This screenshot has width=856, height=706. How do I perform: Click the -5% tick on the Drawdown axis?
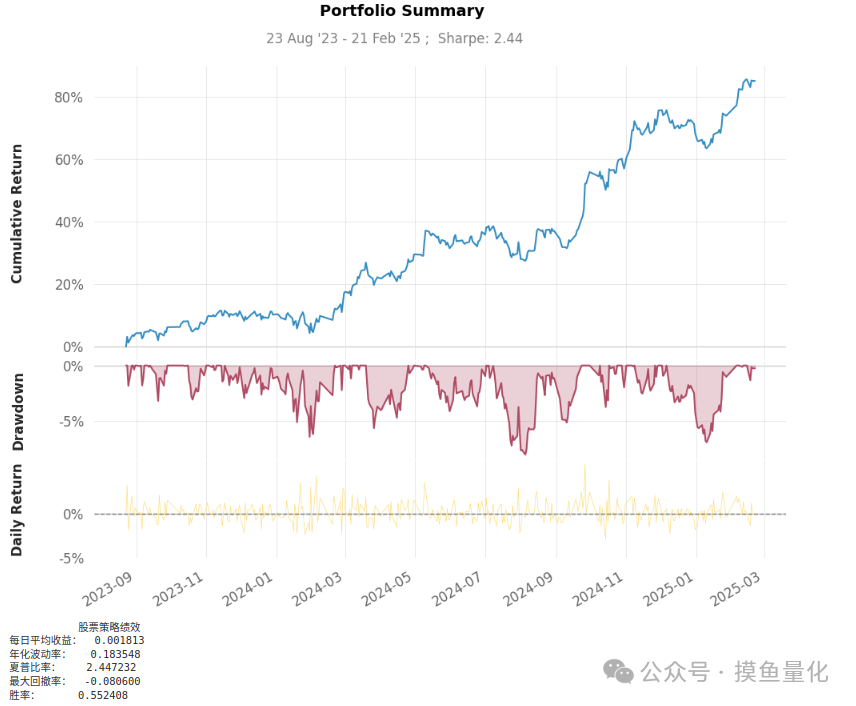70,421
